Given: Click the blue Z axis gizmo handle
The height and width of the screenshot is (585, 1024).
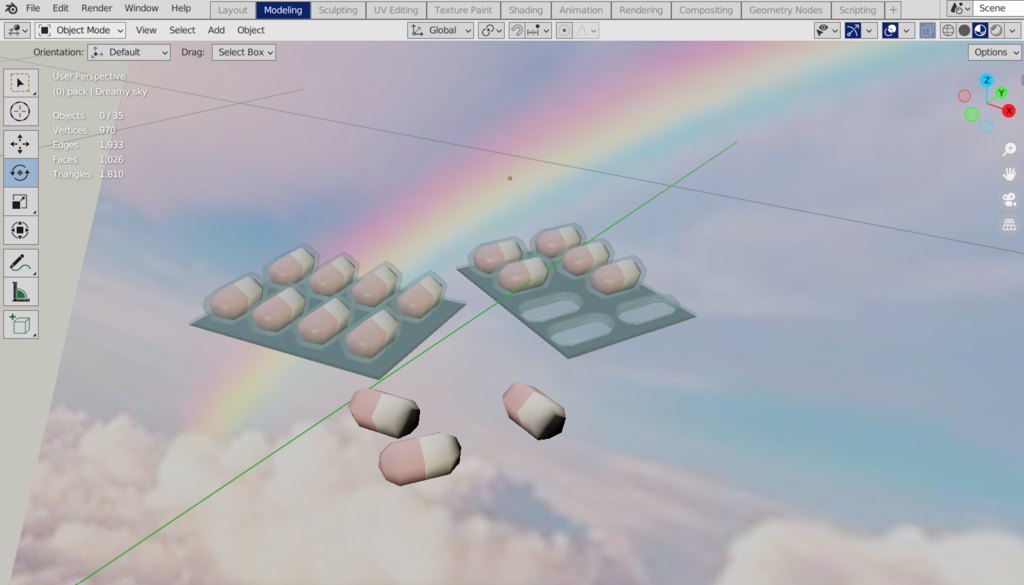Looking at the screenshot, I should click(x=987, y=80).
